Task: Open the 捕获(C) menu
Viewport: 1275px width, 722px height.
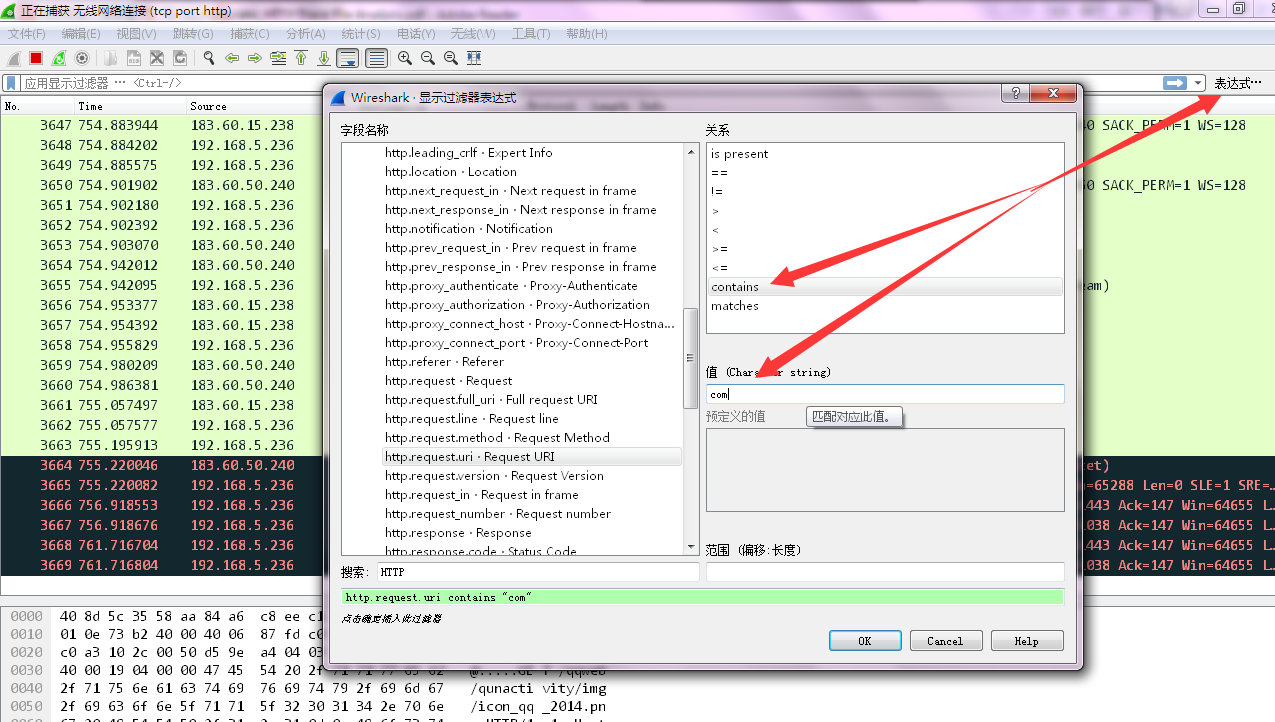Action: click(250, 34)
